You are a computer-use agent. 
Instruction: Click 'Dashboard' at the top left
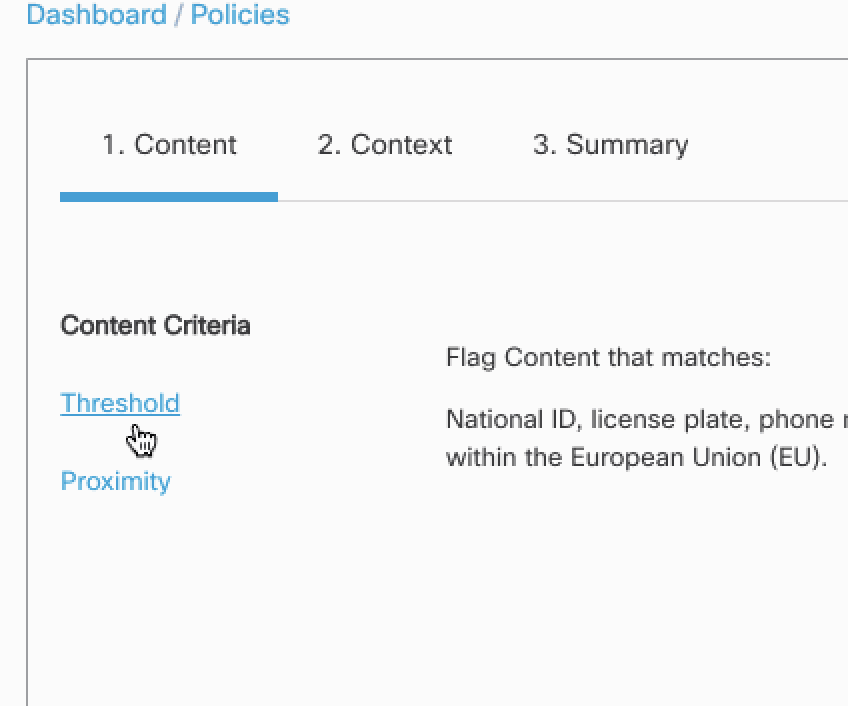pyautogui.click(x=96, y=15)
